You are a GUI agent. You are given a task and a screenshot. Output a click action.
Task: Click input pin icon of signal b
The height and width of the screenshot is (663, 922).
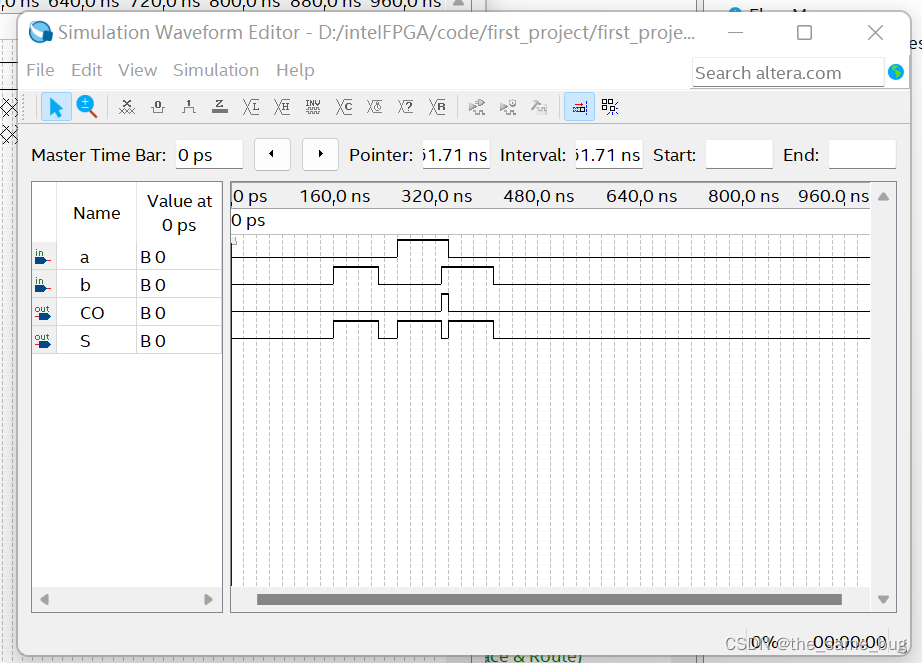(42, 285)
